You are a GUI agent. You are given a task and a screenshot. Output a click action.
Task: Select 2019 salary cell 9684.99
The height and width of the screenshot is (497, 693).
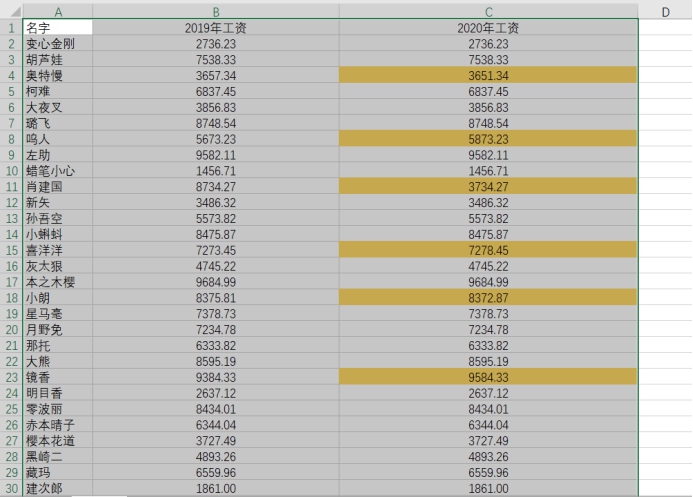[x=216, y=282]
